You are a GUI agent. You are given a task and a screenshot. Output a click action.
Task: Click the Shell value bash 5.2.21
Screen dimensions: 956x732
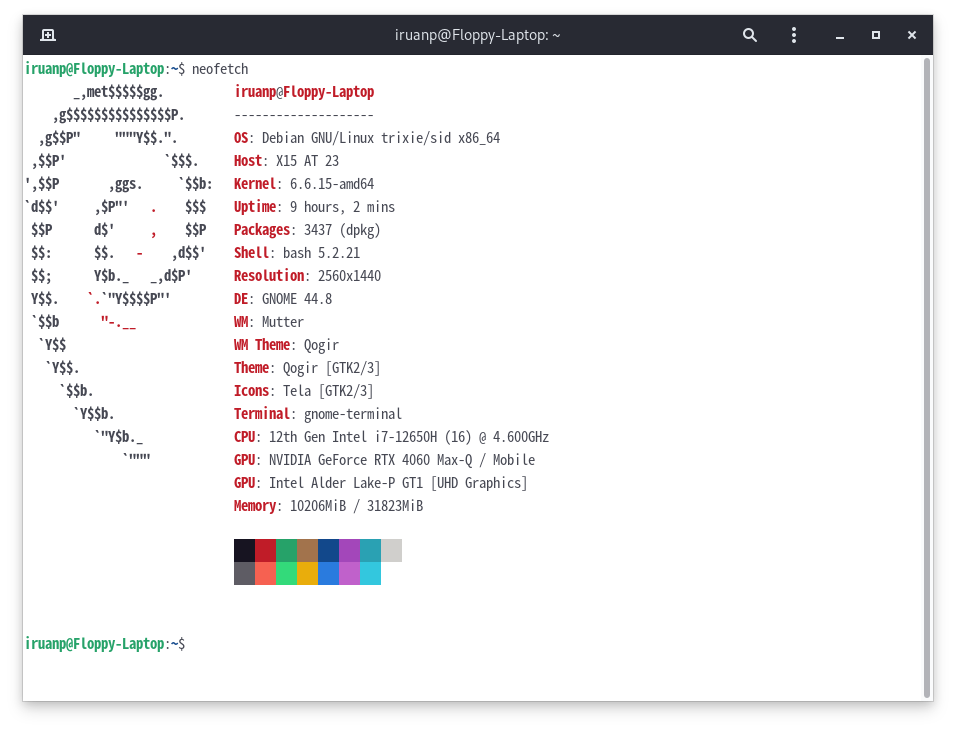click(x=321, y=253)
